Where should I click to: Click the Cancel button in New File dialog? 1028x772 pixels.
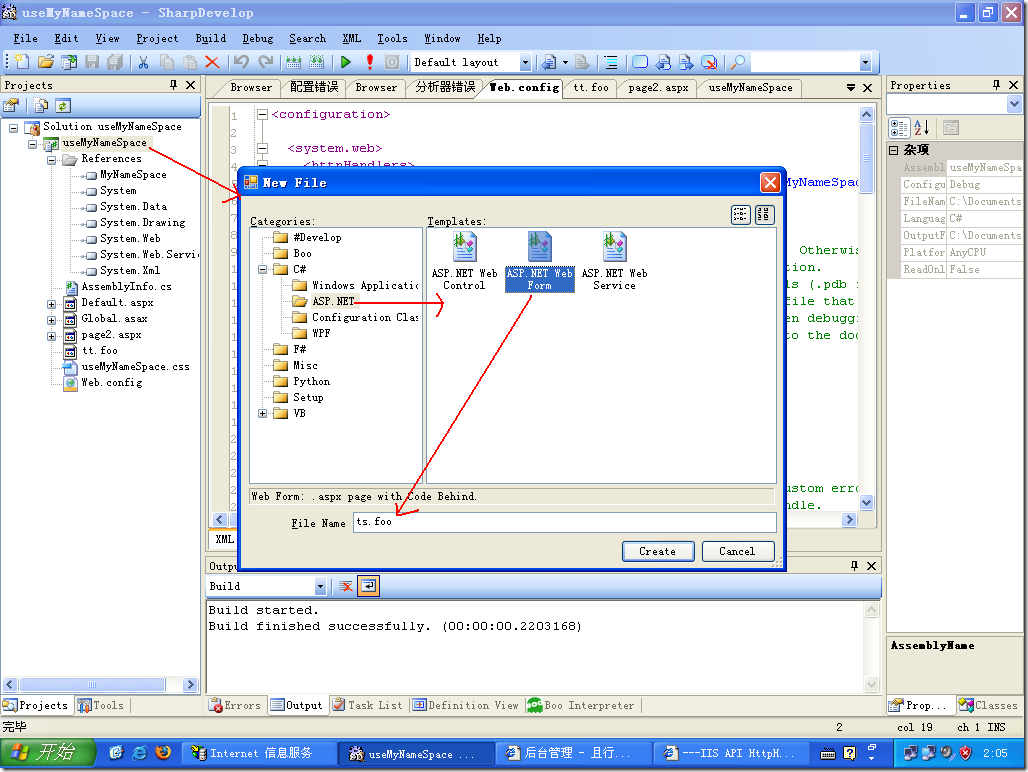click(x=737, y=551)
